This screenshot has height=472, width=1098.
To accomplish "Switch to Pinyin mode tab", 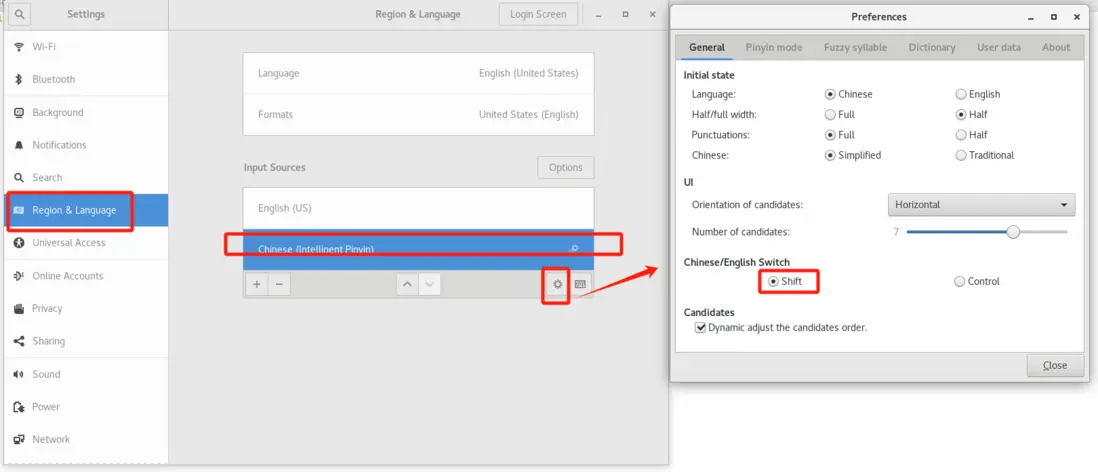I will [x=774, y=48].
